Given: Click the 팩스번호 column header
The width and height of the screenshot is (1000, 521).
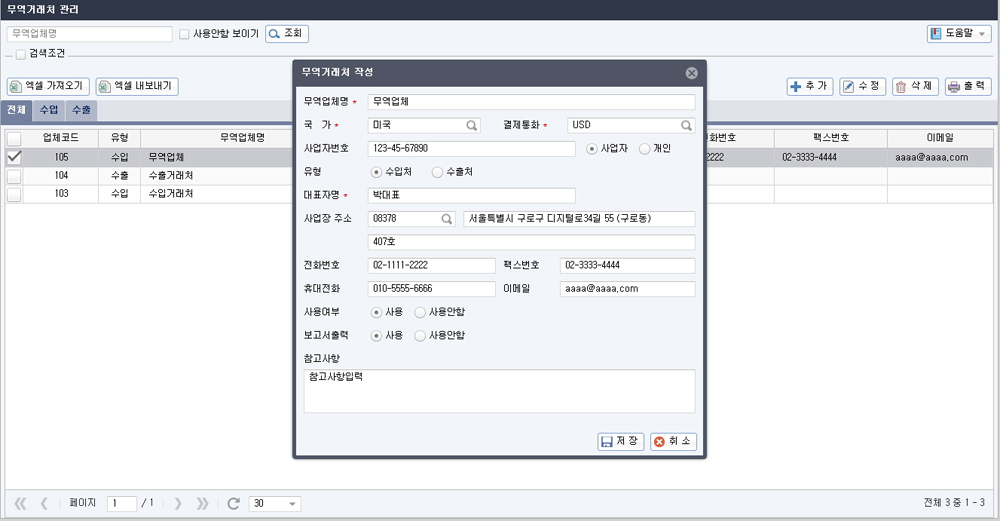Looking at the screenshot, I should pyautogui.click(x=831, y=138).
